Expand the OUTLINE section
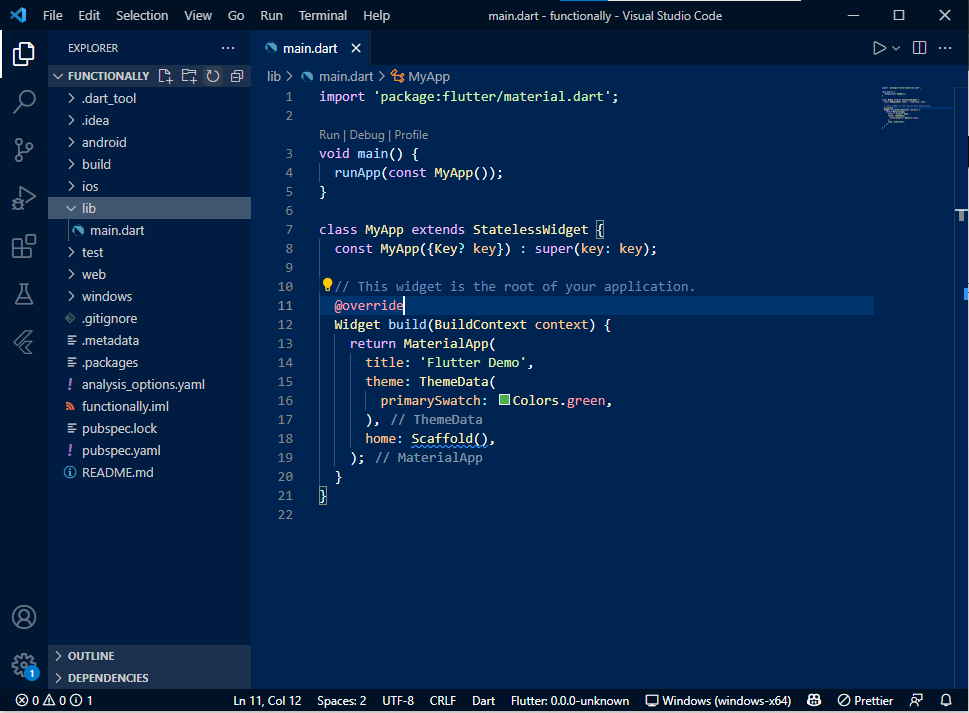Screen dimensions: 969x713 coord(90,656)
